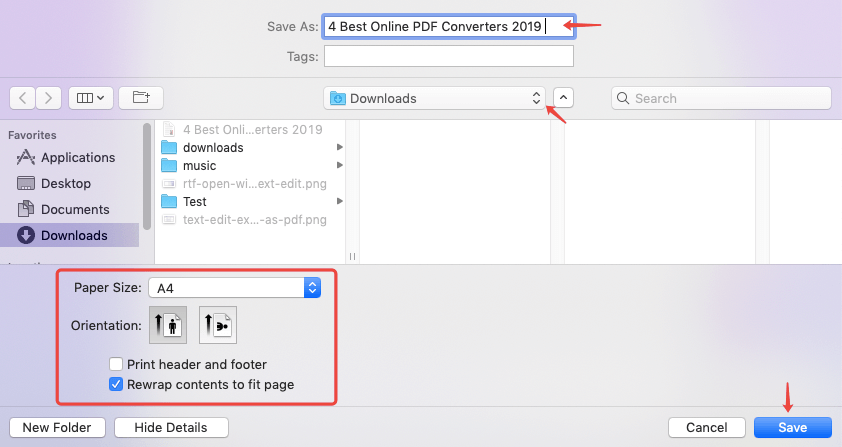Open the column view options button
Image resolution: width=842 pixels, height=447 pixels.
[91, 98]
